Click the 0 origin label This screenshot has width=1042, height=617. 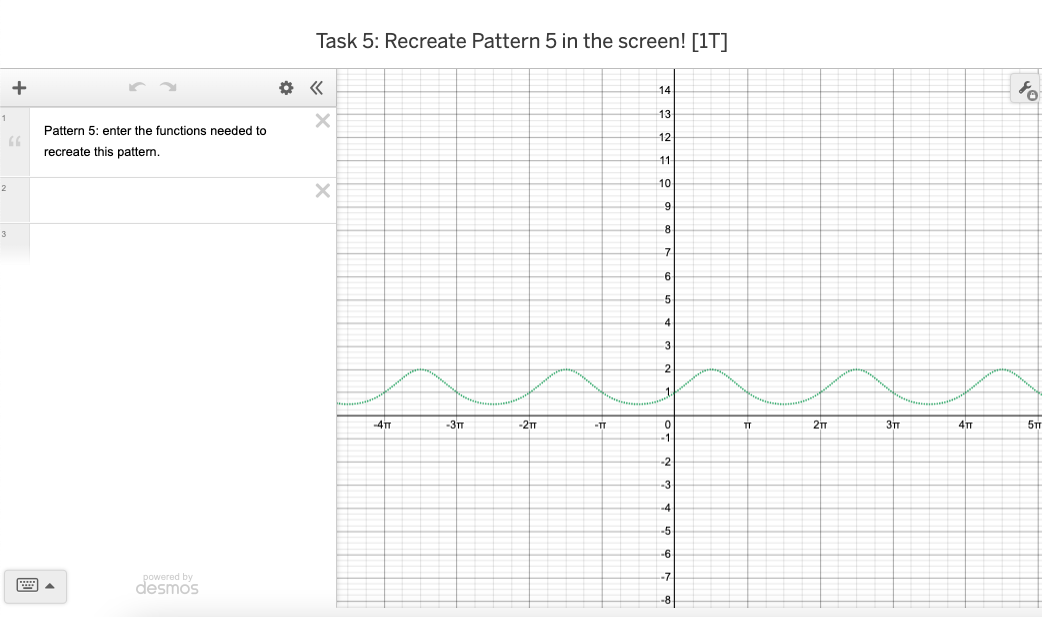pos(668,425)
